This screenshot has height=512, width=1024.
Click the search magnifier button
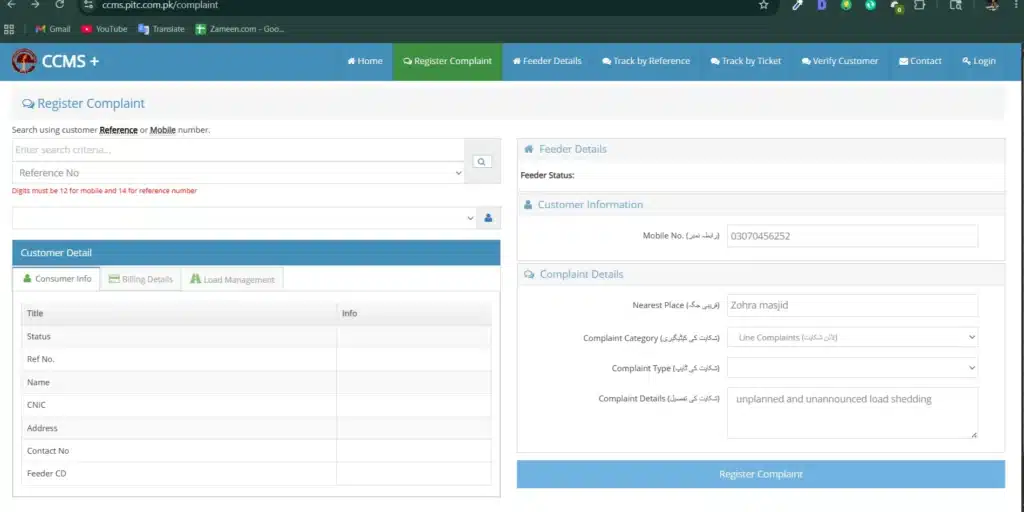click(482, 161)
